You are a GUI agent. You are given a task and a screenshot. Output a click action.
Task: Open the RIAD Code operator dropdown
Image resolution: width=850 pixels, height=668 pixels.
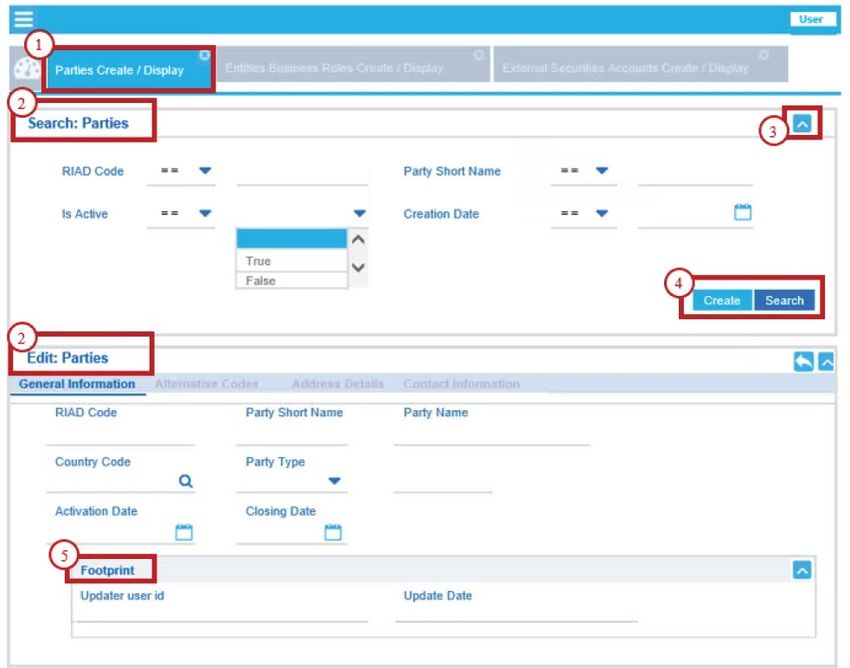[205, 171]
